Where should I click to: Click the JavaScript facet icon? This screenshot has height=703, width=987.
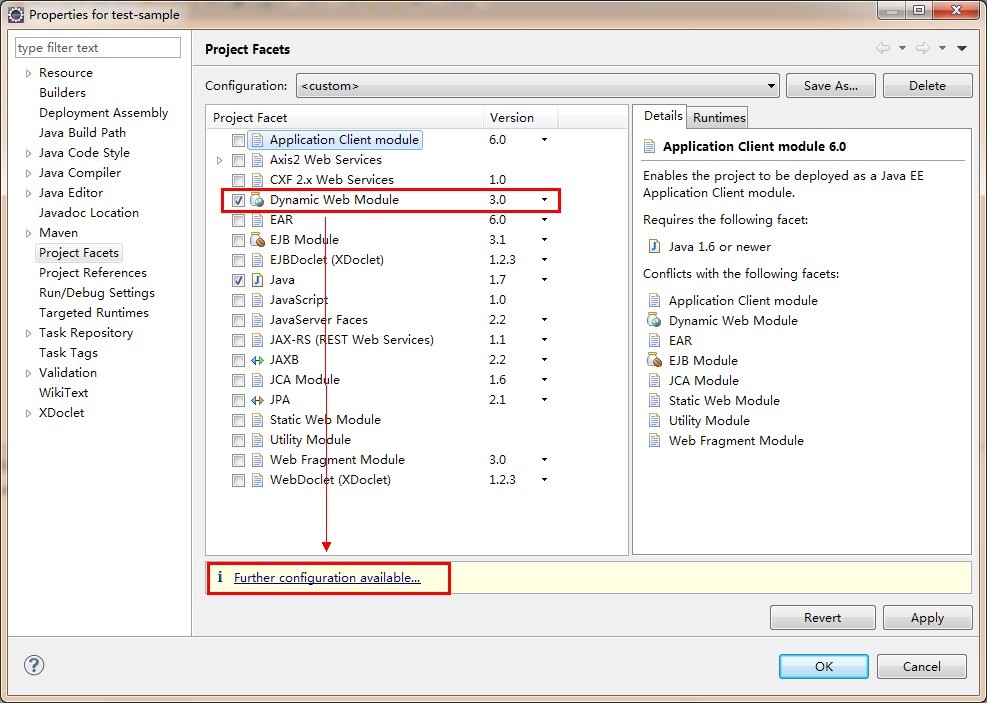(257, 300)
